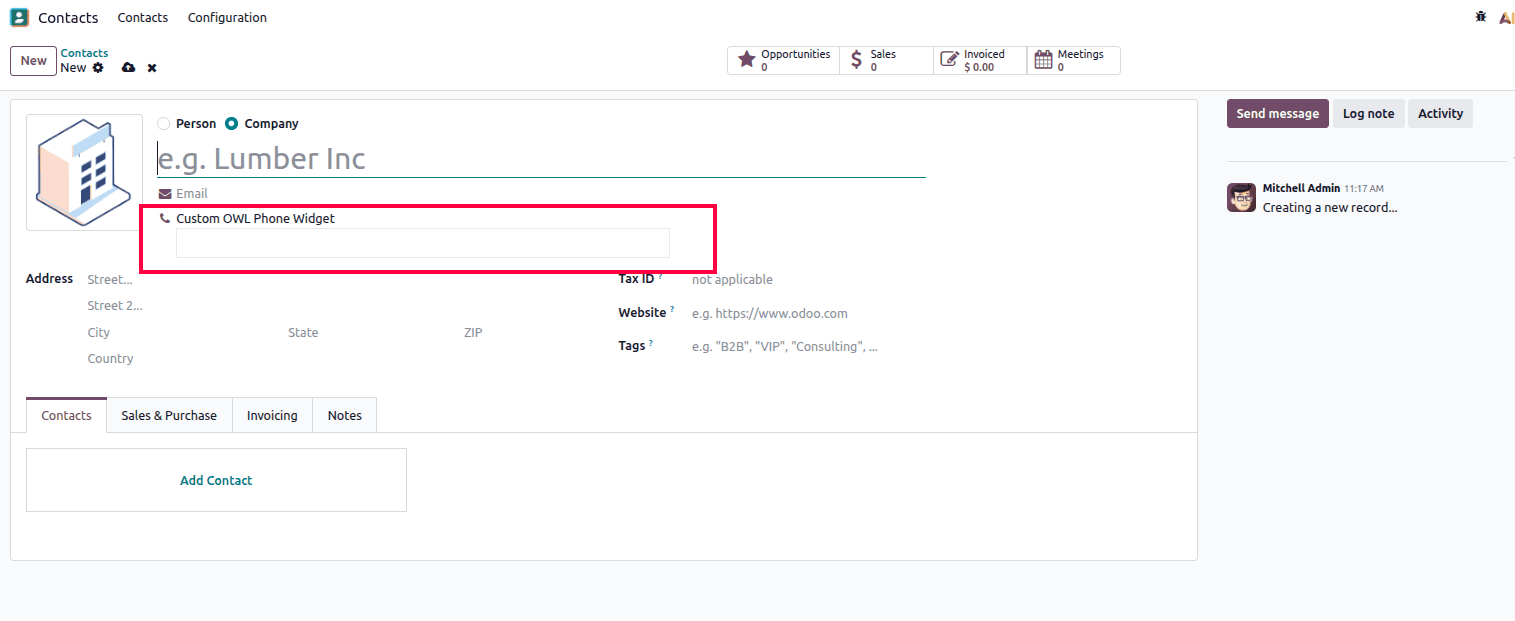Click Add Contact button
The width and height of the screenshot is (1515, 621).
pyautogui.click(x=216, y=480)
